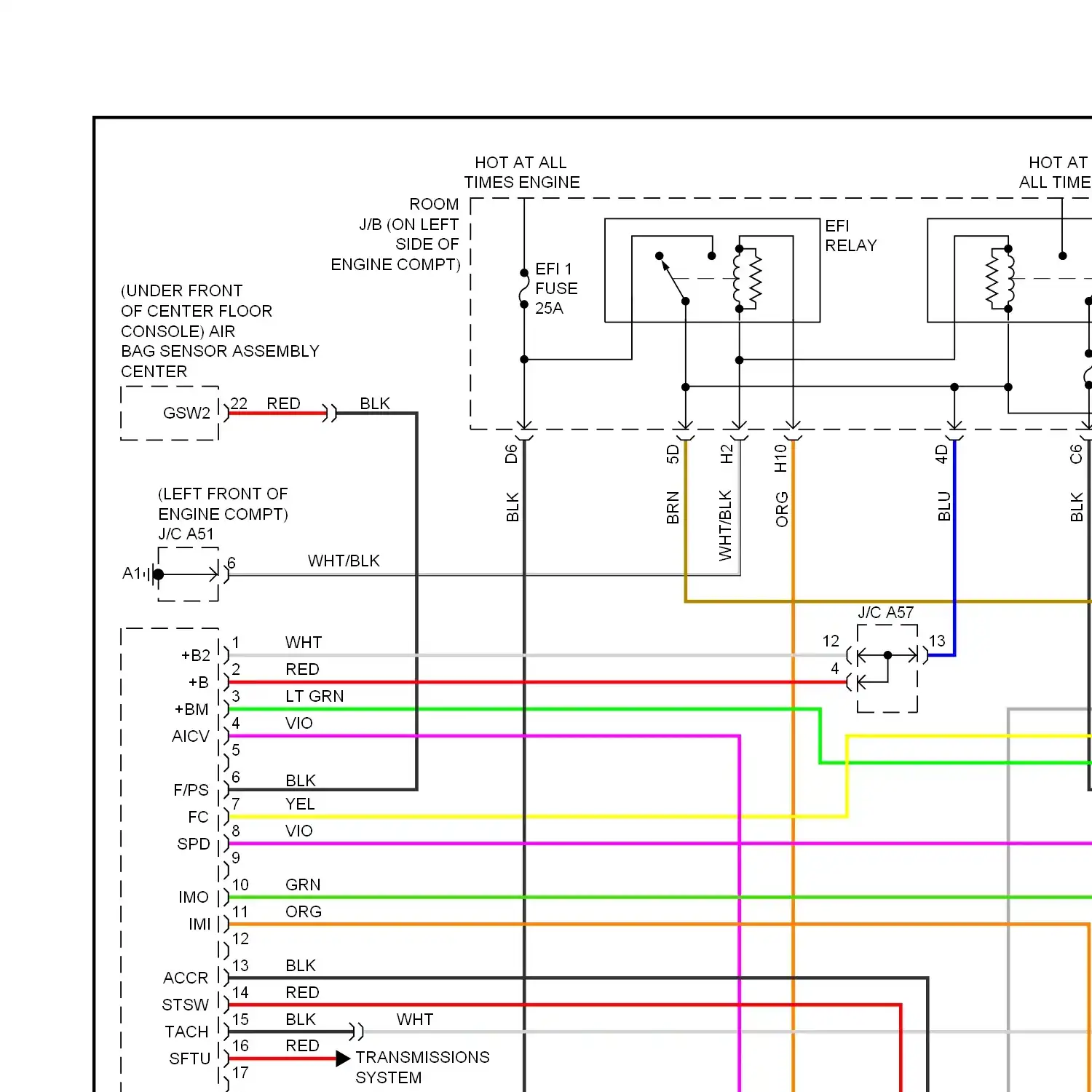Select the vertical "BLK" label under D6
1092x1092 pixels.
click(513, 507)
